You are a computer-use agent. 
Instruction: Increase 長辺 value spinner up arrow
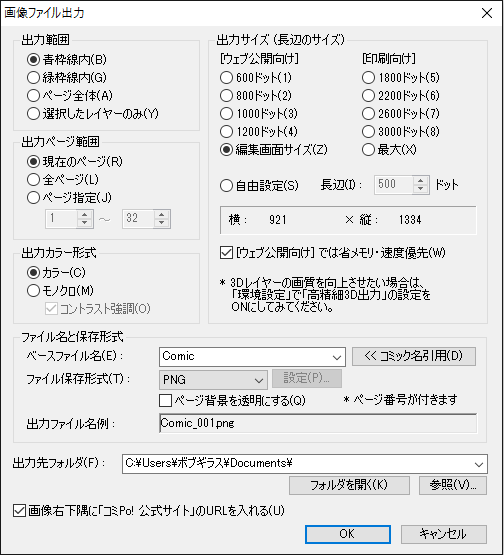click(x=421, y=181)
